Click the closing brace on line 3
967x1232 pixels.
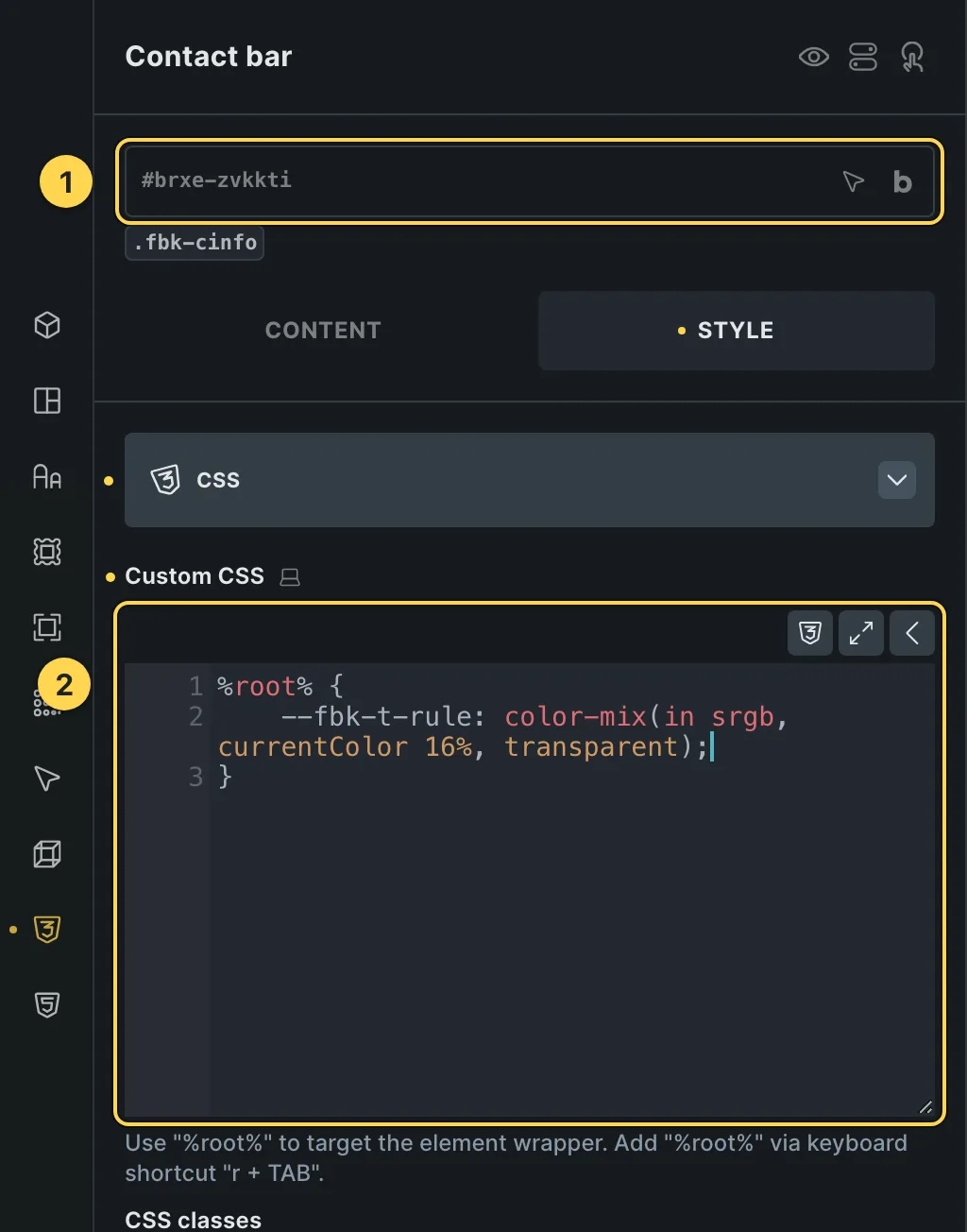[x=225, y=777]
